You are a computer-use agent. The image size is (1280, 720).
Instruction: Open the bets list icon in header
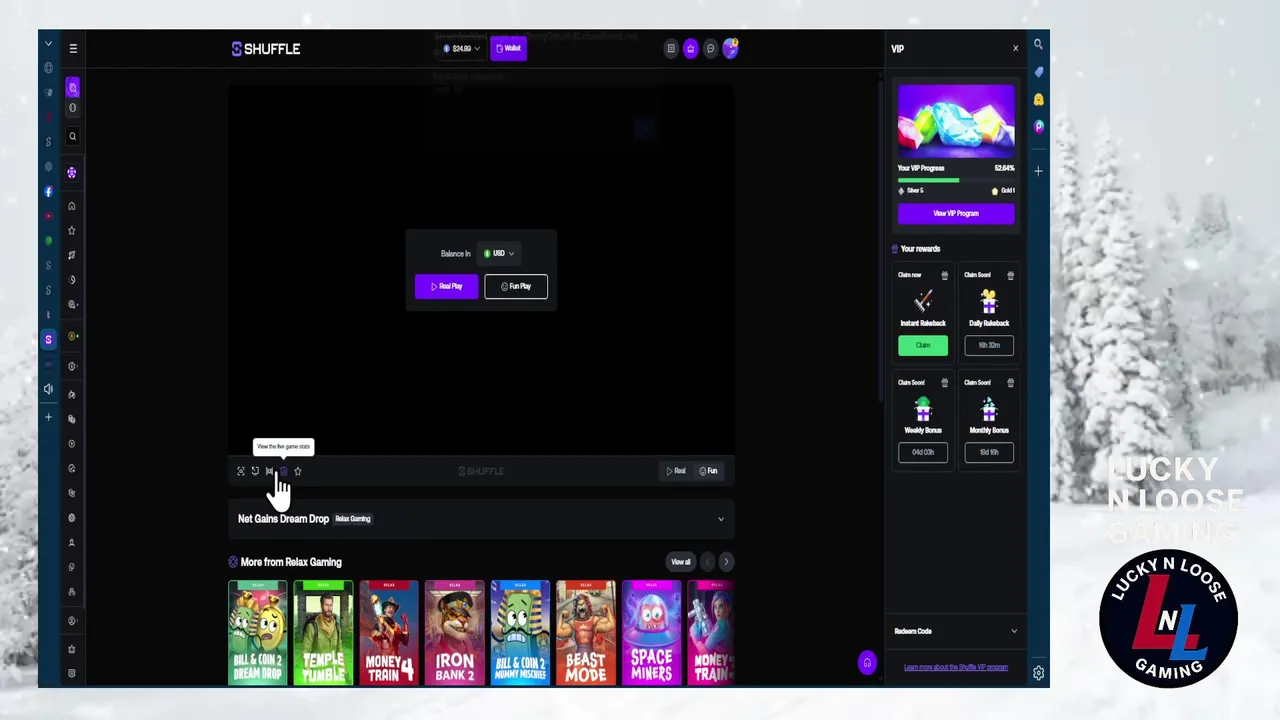[671, 48]
